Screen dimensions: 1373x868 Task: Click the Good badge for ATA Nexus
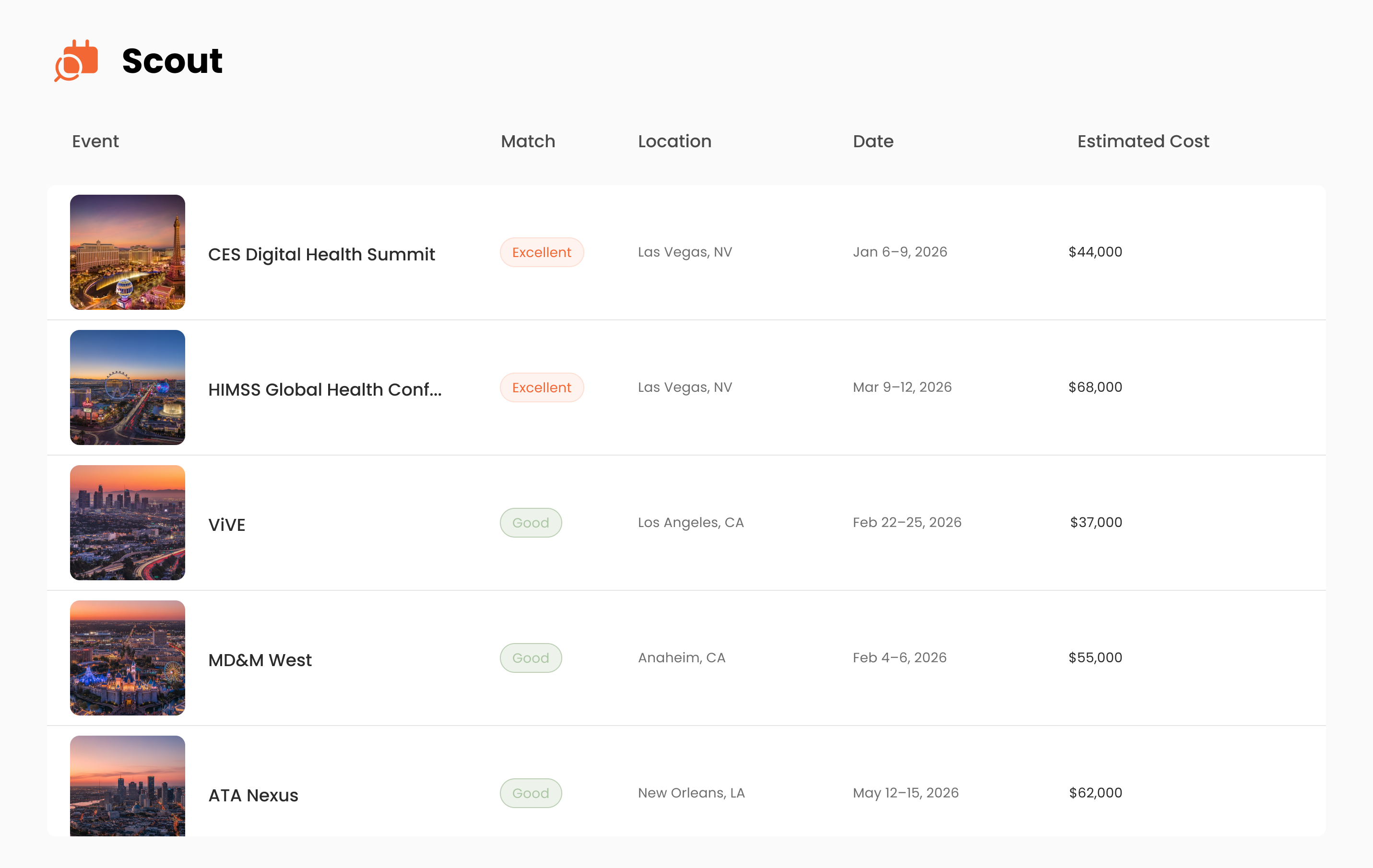[530, 793]
